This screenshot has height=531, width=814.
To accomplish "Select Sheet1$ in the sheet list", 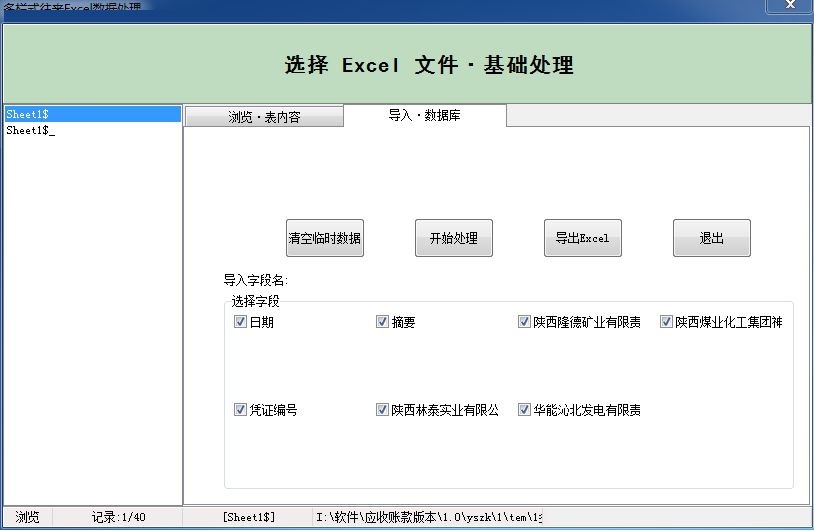I will point(93,114).
